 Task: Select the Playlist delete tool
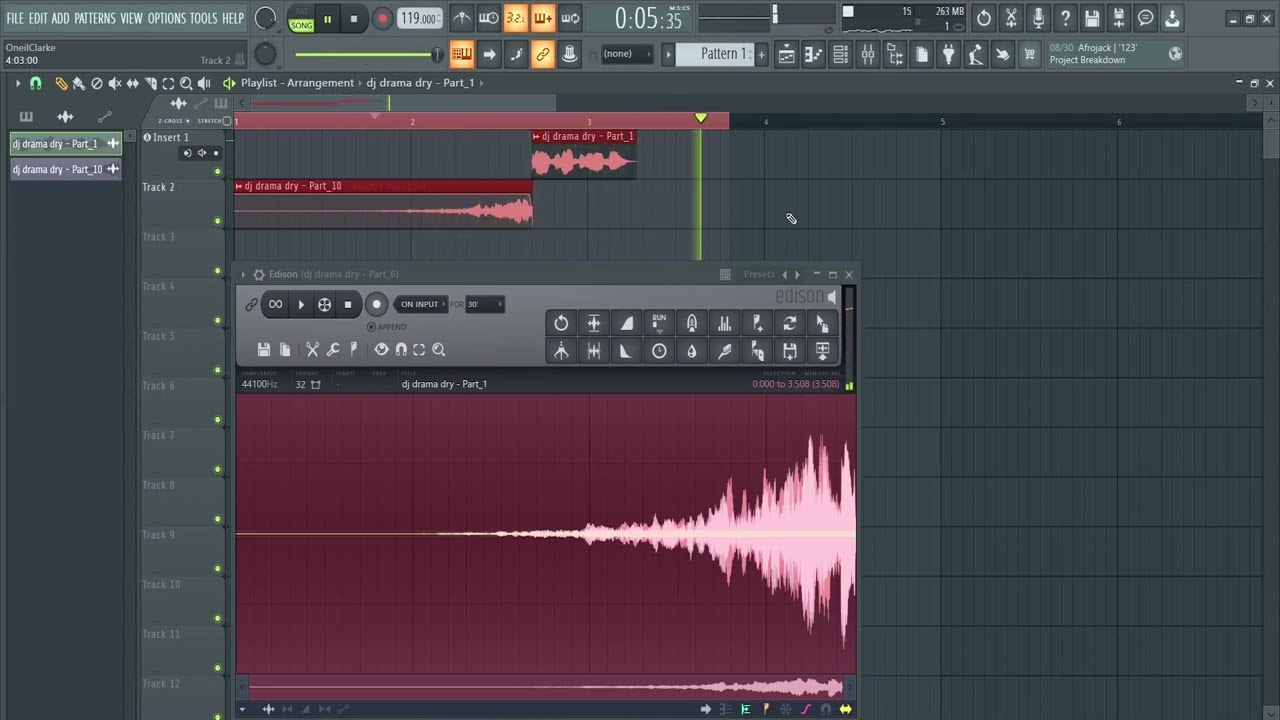(96, 84)
